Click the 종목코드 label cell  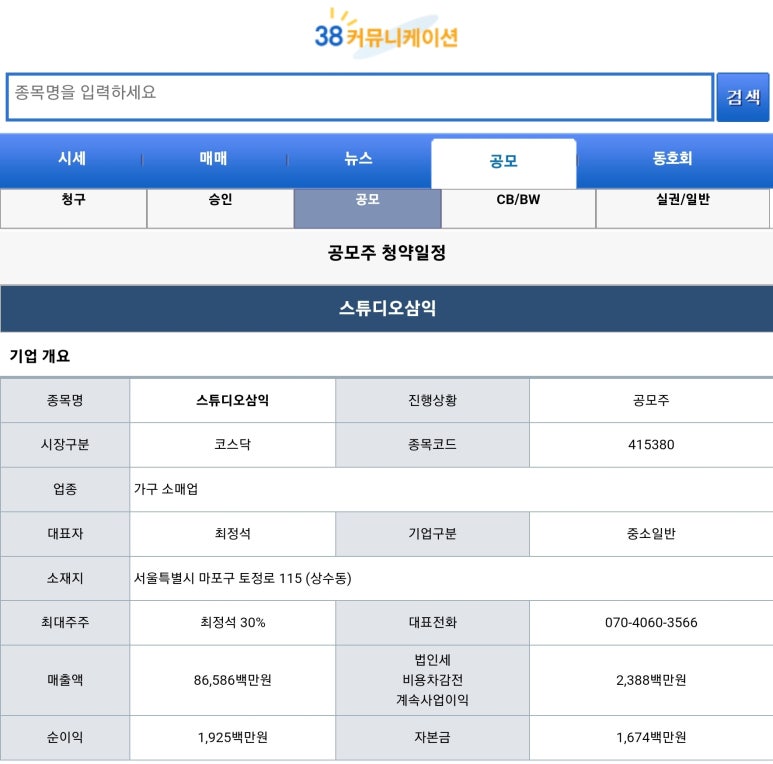point(432,445)
